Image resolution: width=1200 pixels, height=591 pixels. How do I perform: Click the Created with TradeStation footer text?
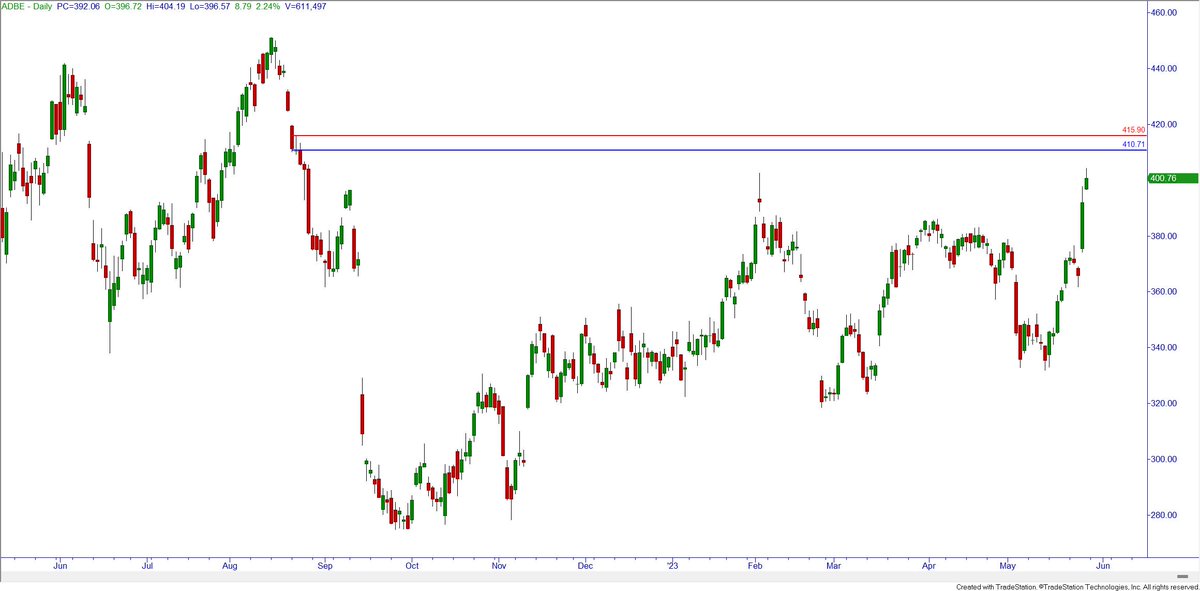1076,586
